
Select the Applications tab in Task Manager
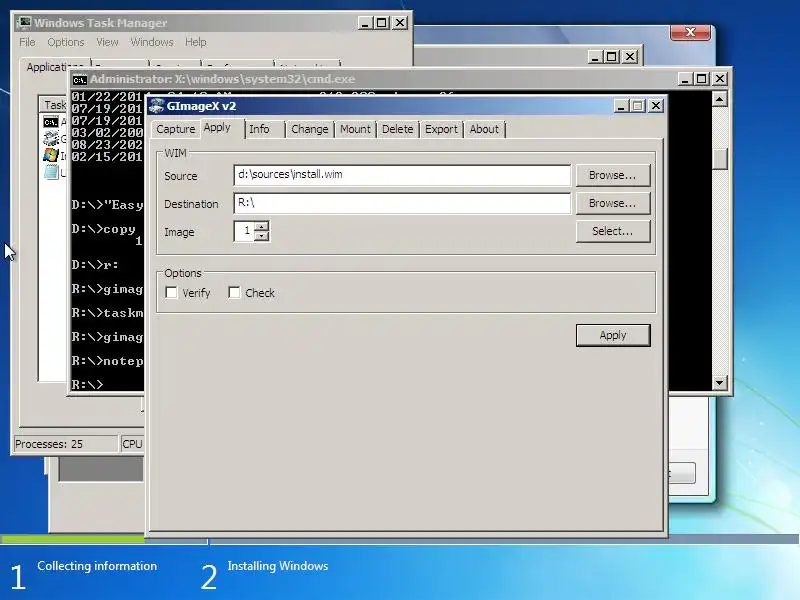point(55,67)
